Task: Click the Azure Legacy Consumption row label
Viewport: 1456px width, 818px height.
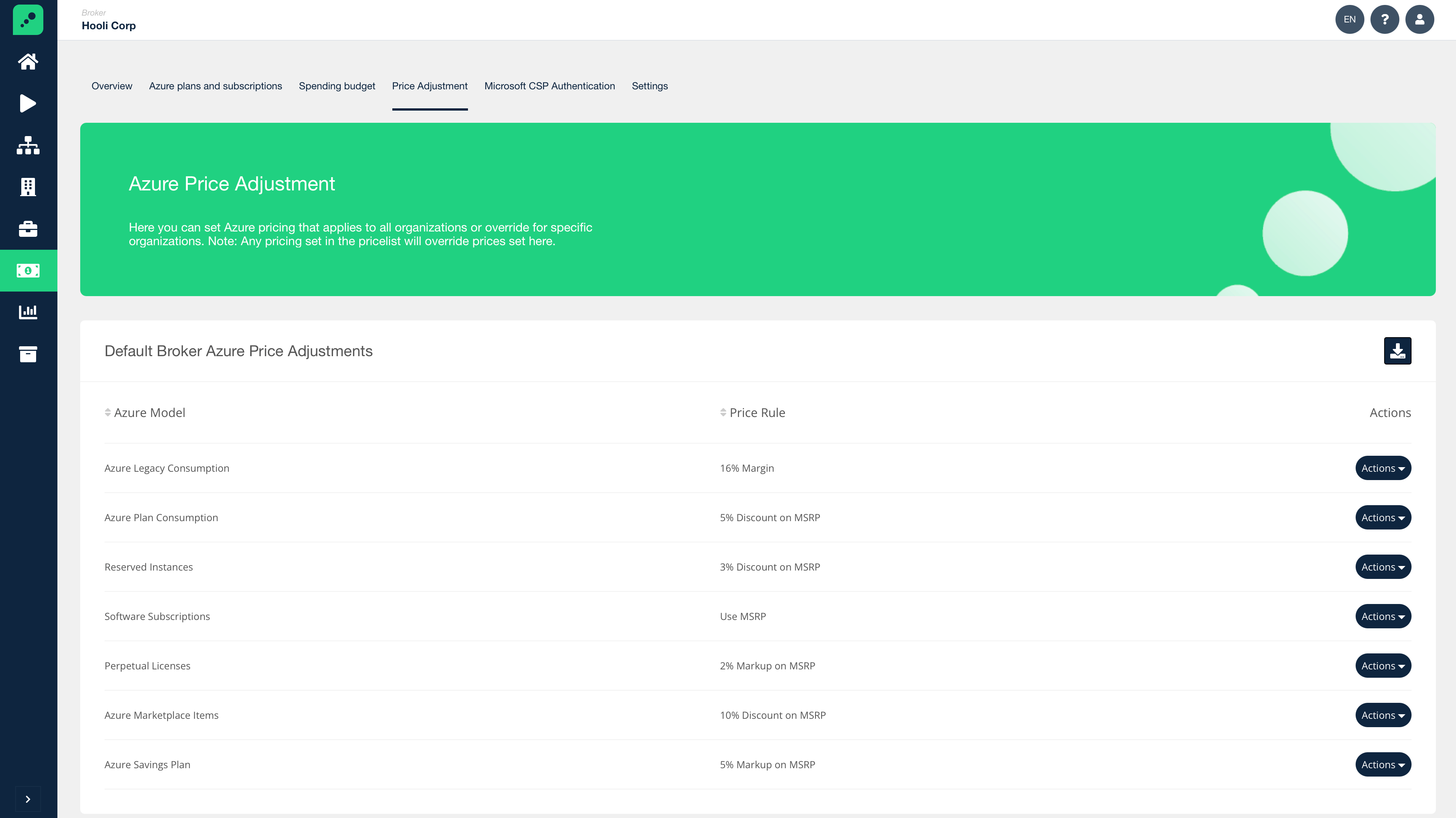Action: pos(167,468)
